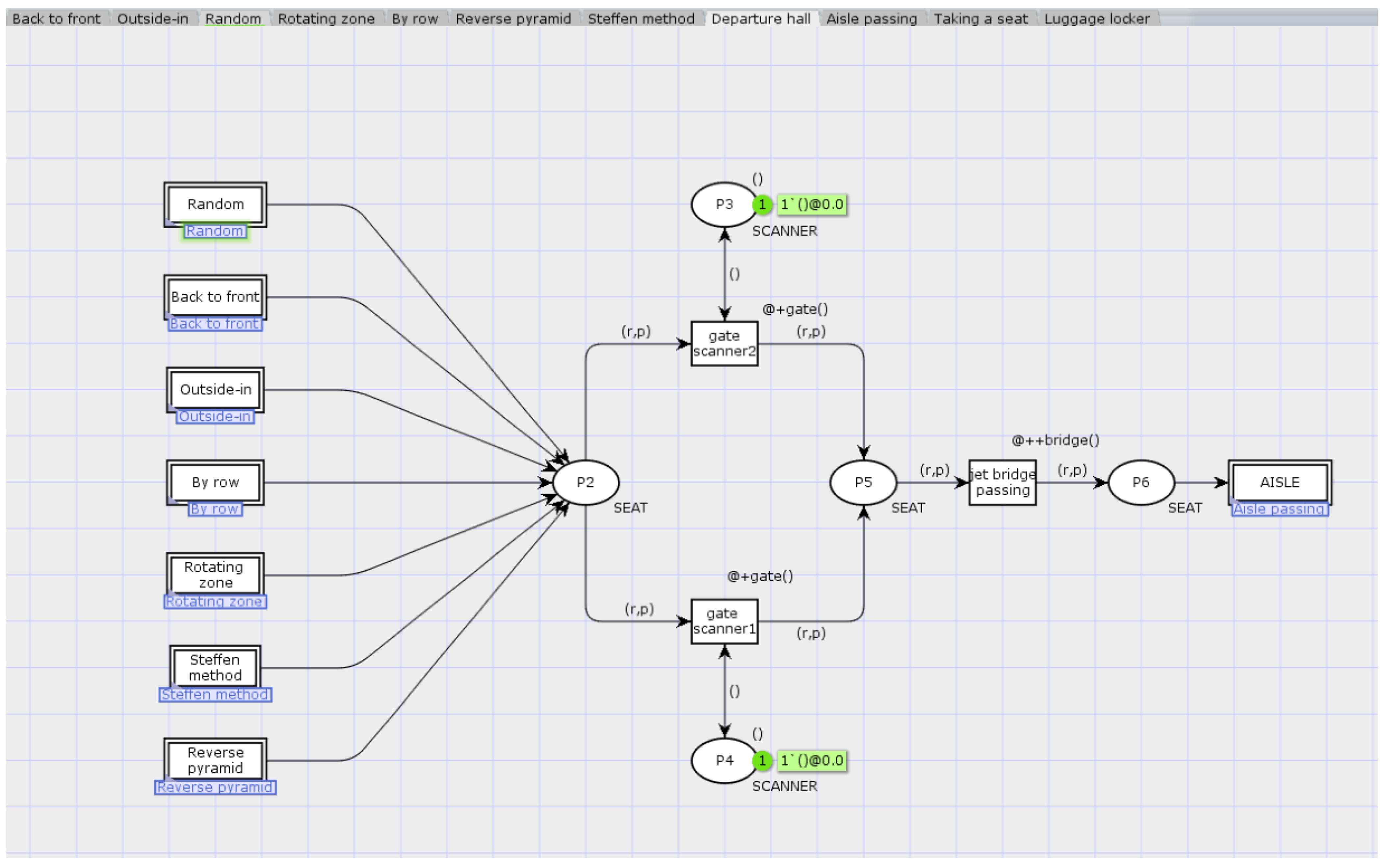Activate the Departure hall tab
Image resolution: width=1385 pixels, height=868 pixels.
click(761, 18)
